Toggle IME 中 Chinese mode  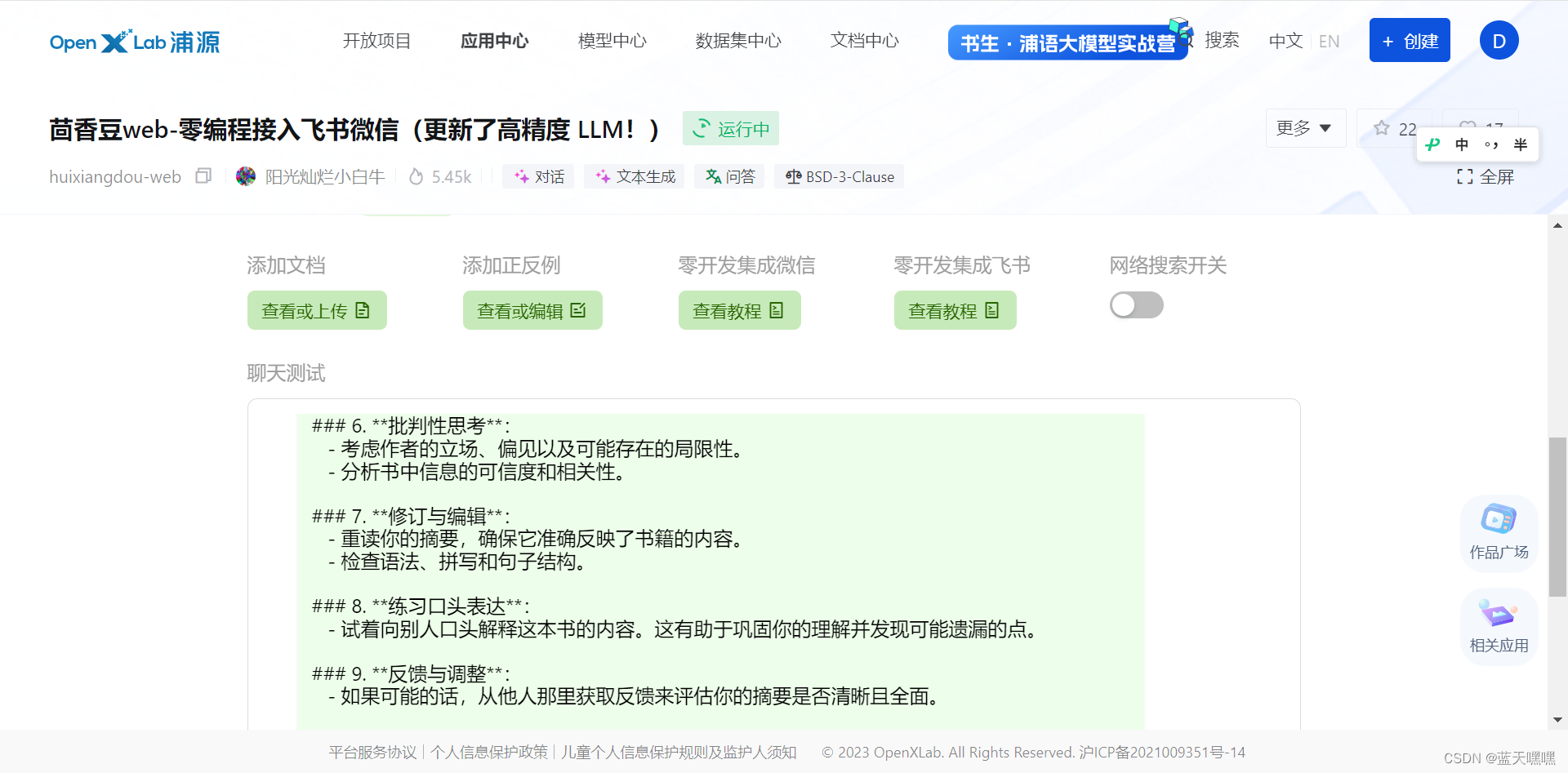[x=1462, y=144]
